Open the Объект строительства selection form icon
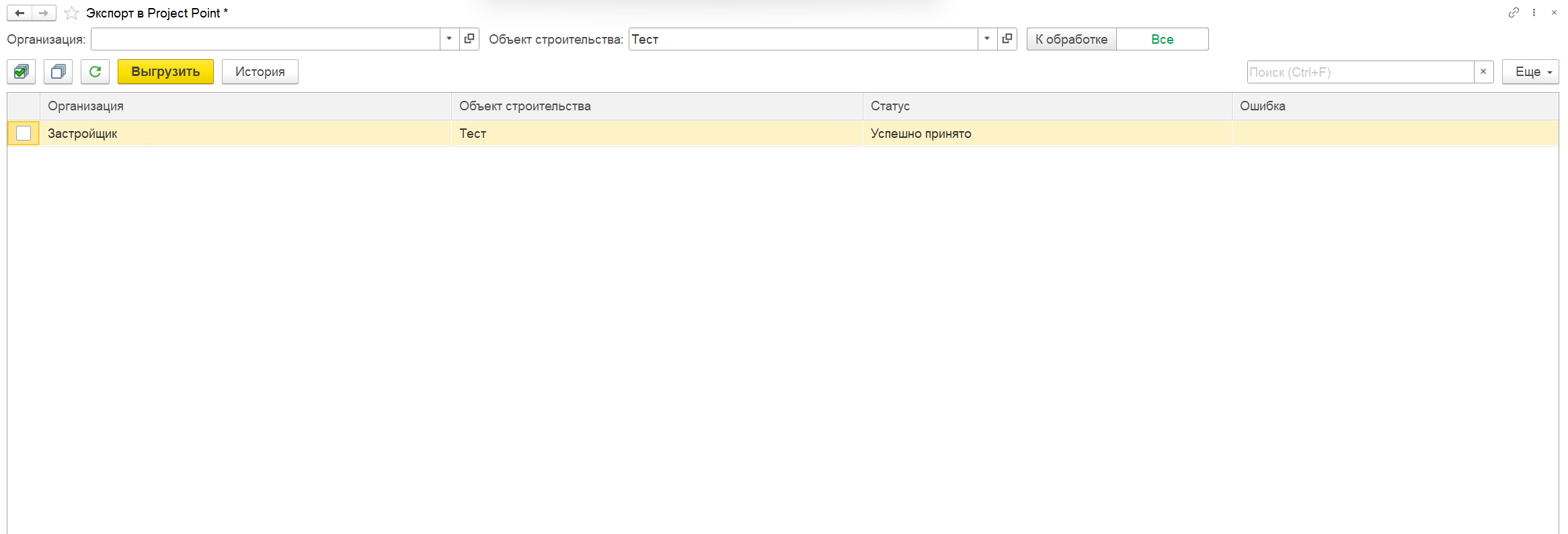This screenshot has height=534, width=1568. tap(1007, 39)
